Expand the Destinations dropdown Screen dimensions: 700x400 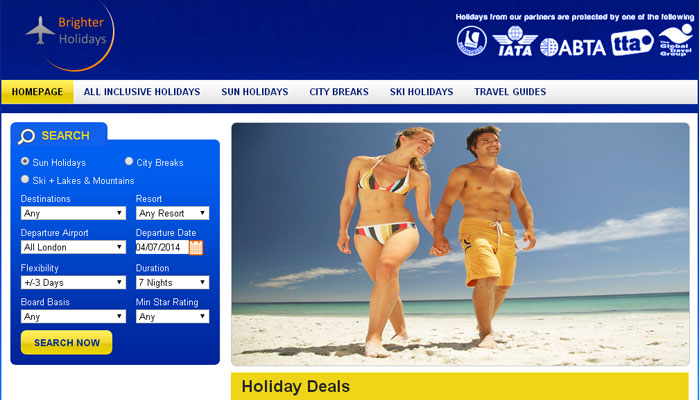click(73, 213)
